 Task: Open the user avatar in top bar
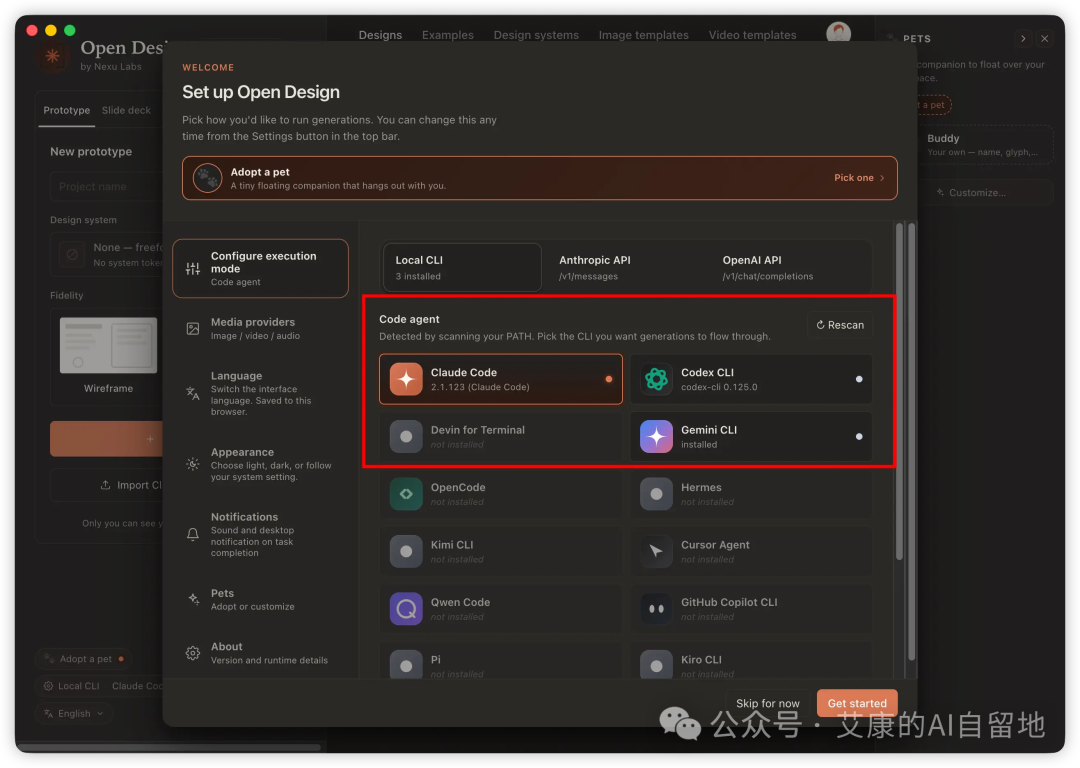(838, 33)
